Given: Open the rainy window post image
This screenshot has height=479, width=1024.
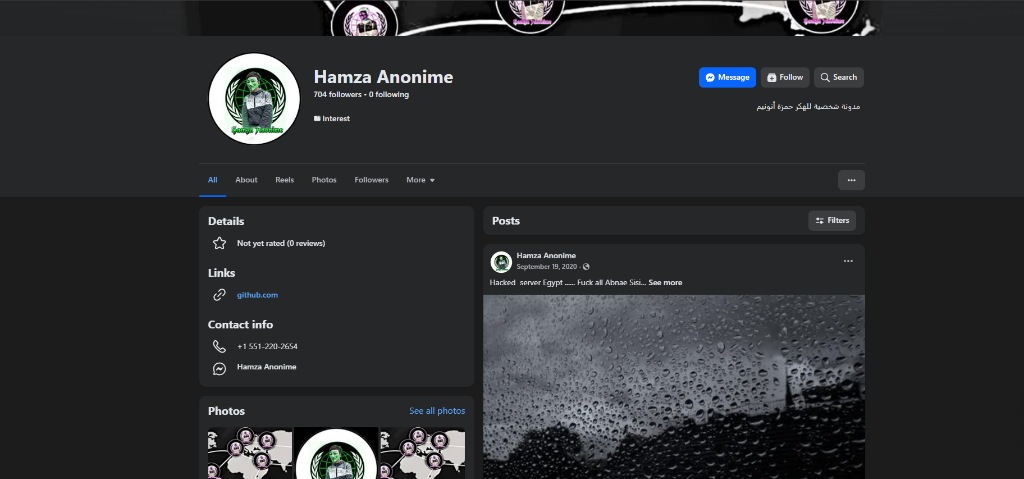Looking at the screenshot, I should [x=674, y=387].
